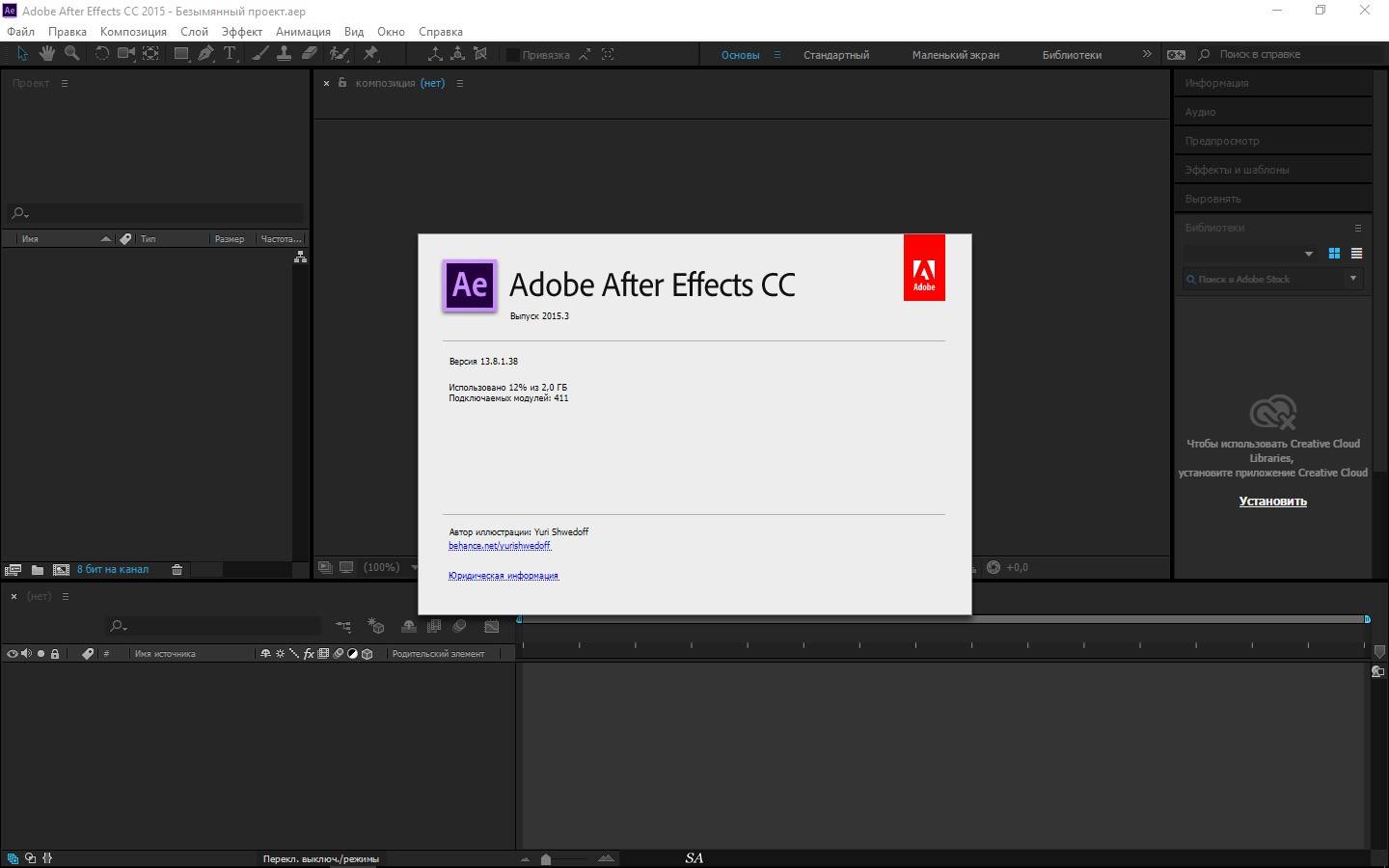Click the Перекл. выключ./режимы button

point(320,858)
